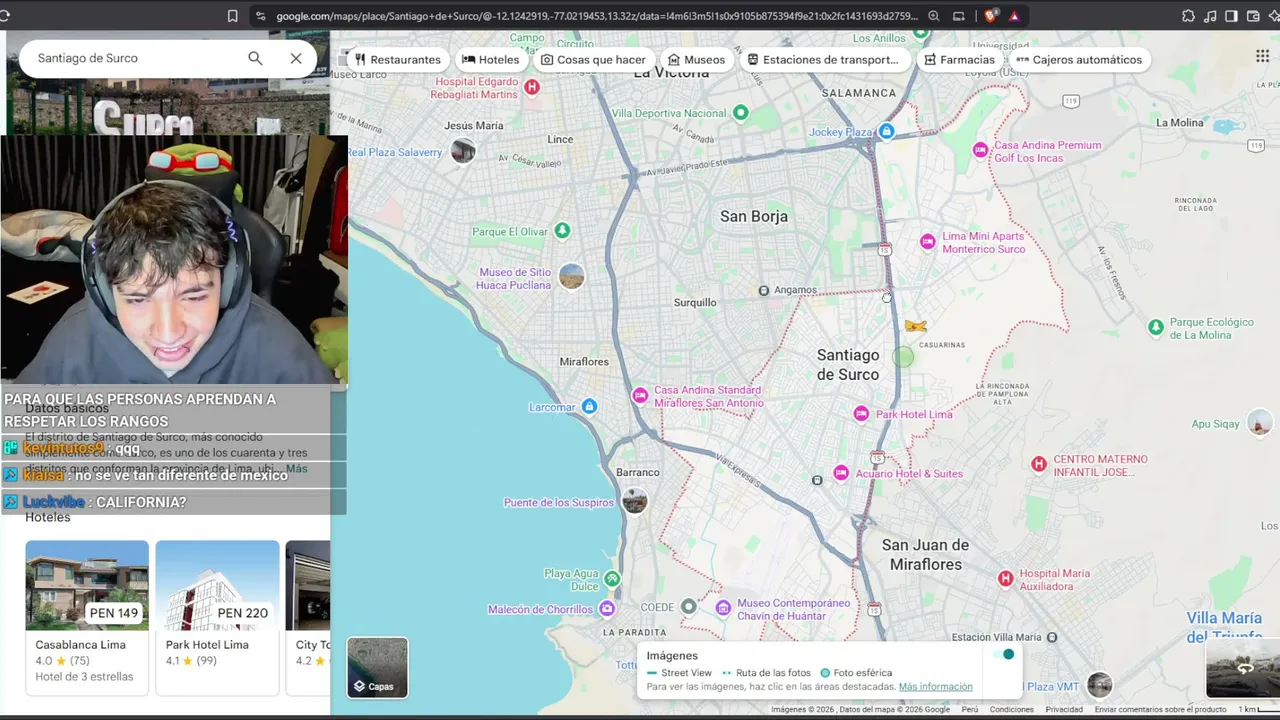
Task: Click the Parque El Olivar green marker
Action: click(x=562, y=231)
